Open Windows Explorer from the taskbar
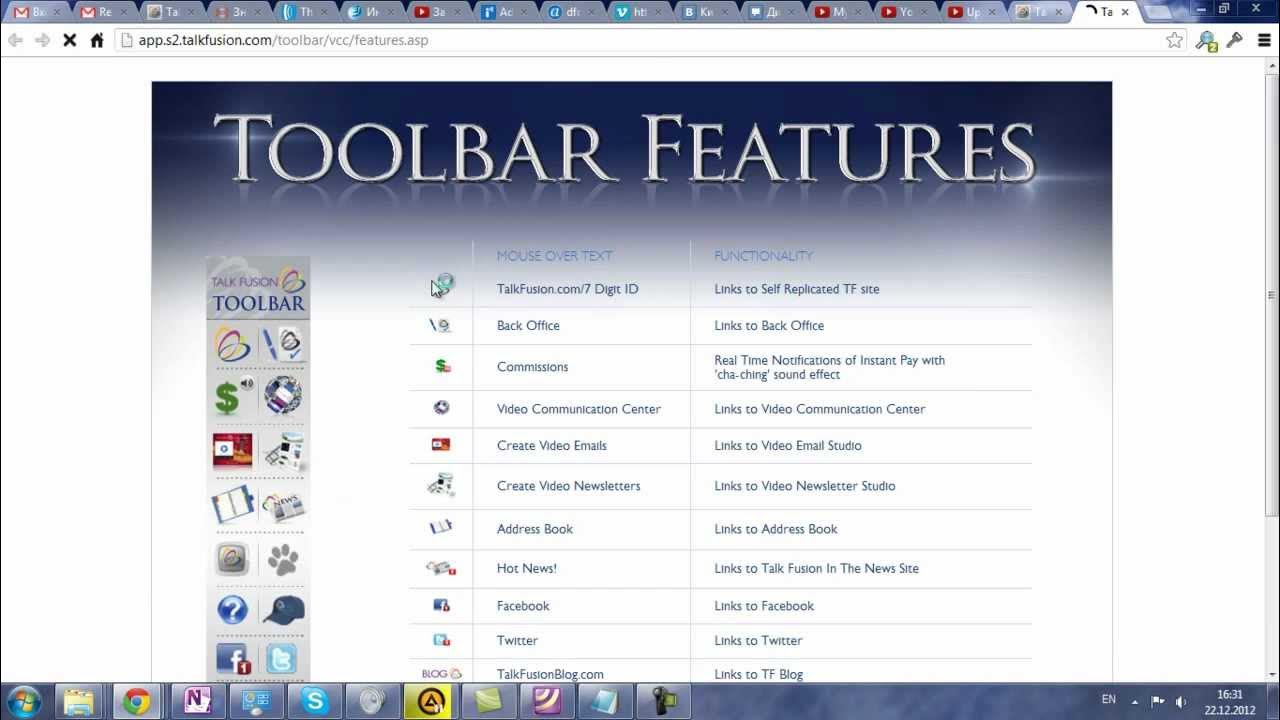1280x720 pixels. click(78, 702)
